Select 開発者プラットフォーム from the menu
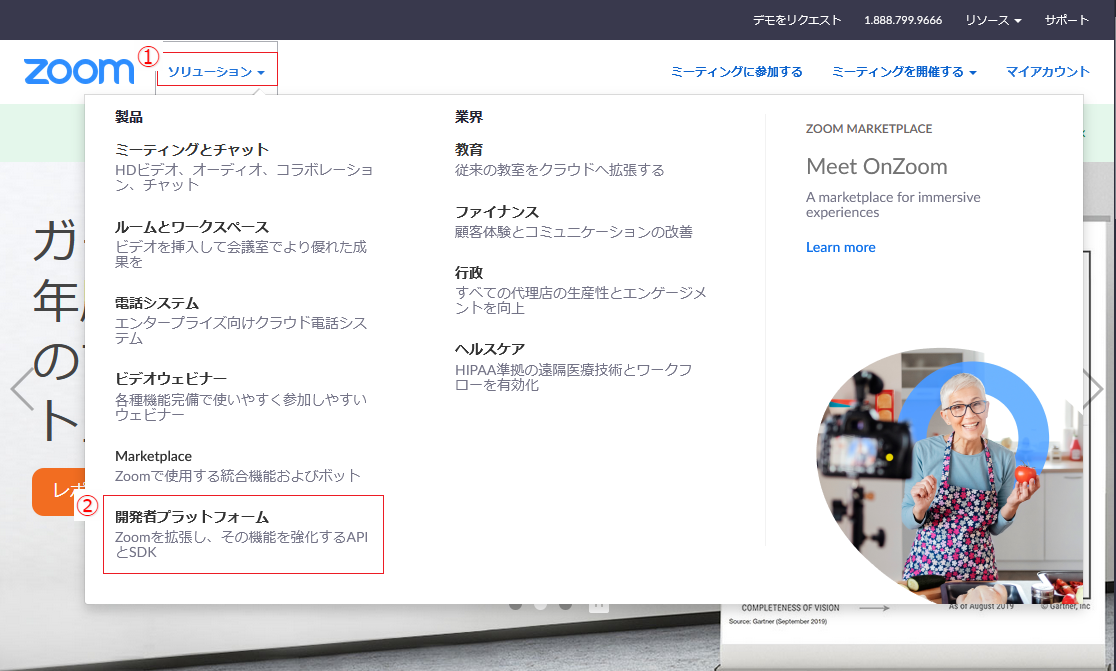The image size is (1116, 671). click(192, 518)
